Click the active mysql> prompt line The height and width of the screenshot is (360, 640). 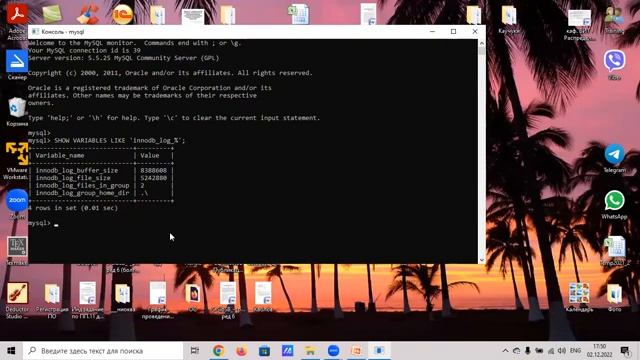coord(43,223)
